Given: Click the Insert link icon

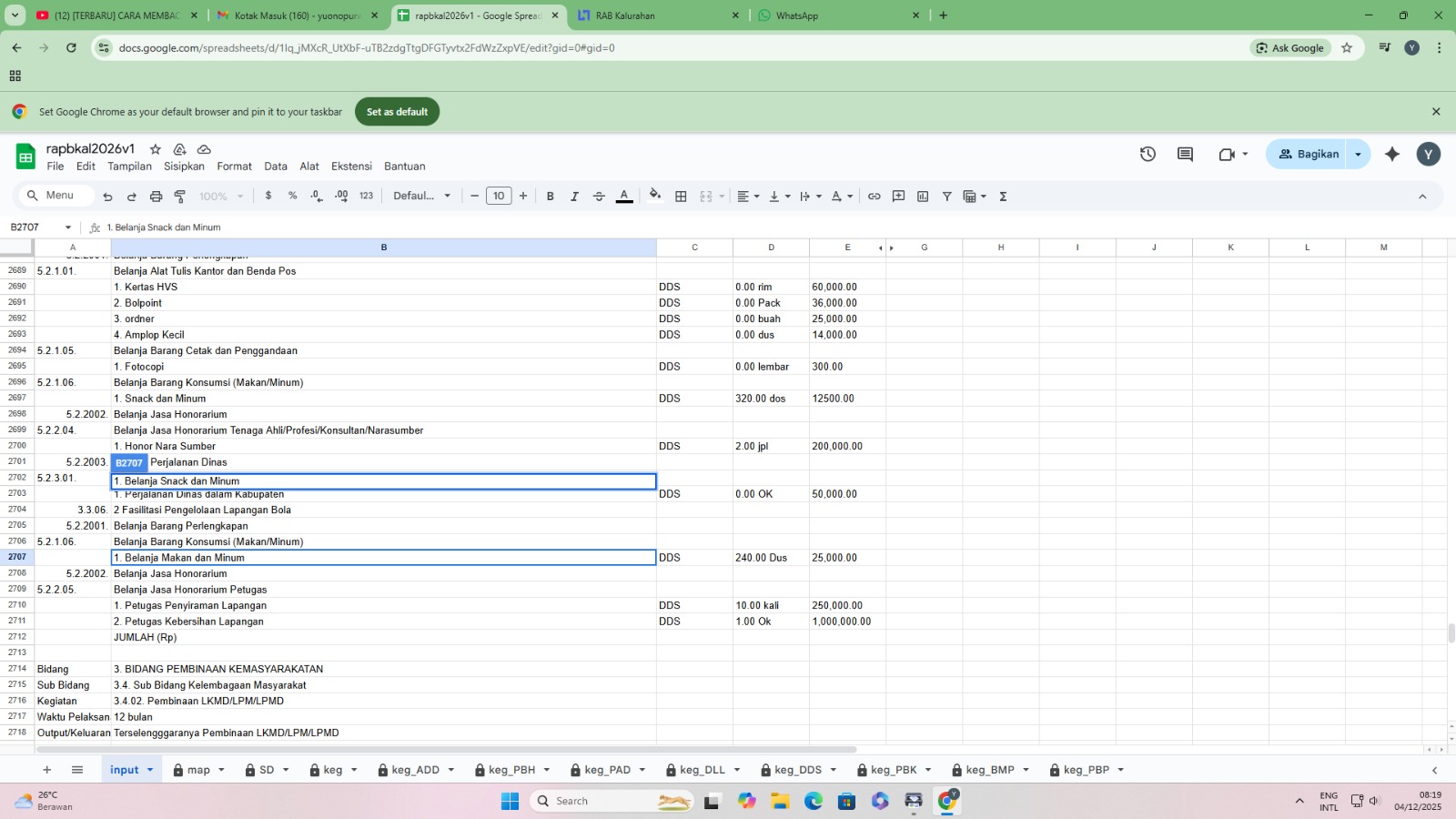Looking at the screenshot, I should [x=874, y=197].
